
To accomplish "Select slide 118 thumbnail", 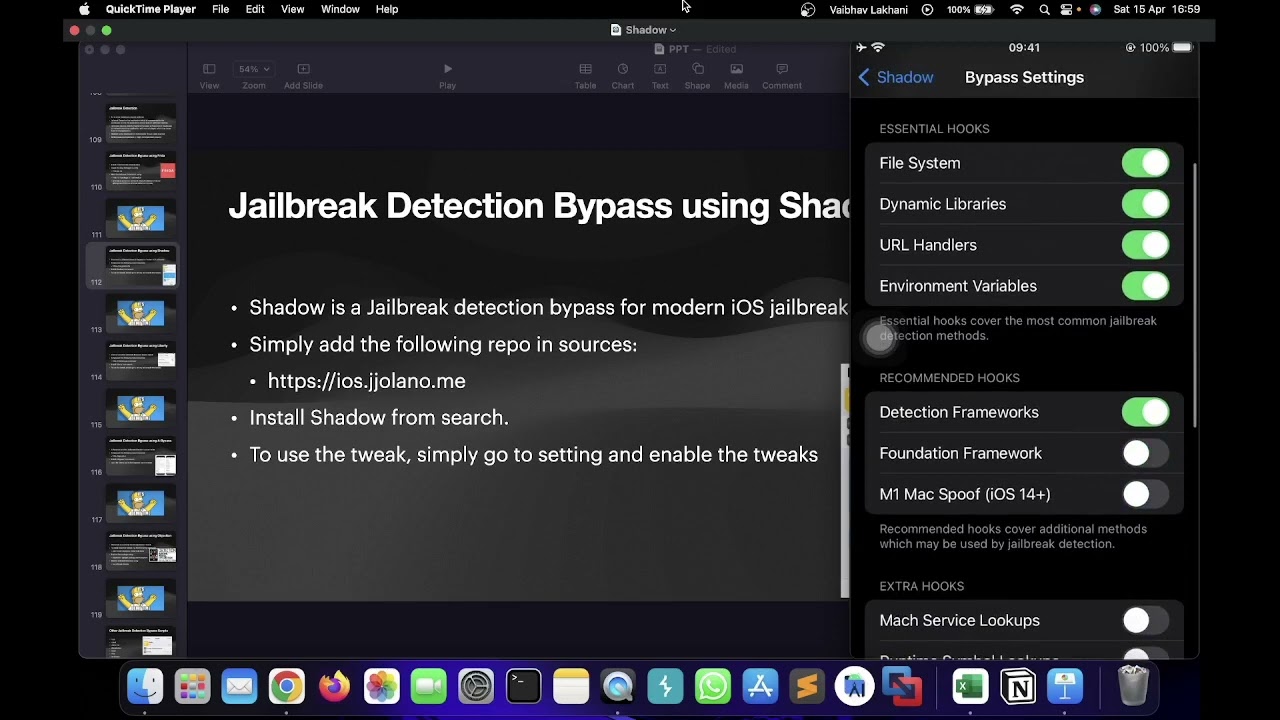I will pyautogui.click(x=141, y=550).
